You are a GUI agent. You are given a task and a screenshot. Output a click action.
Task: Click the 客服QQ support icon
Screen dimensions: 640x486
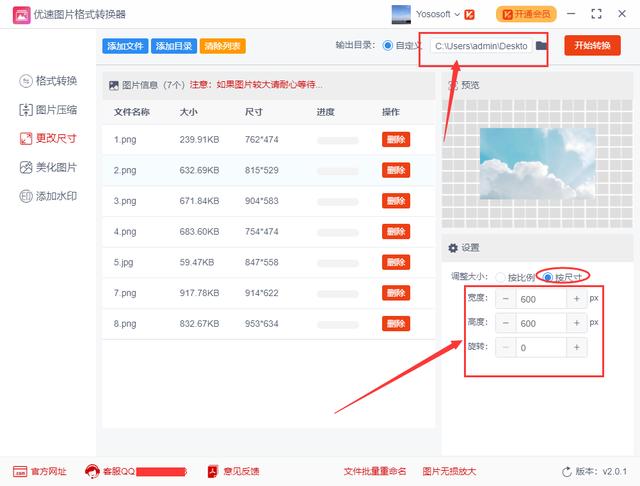(x=92, y=471)
